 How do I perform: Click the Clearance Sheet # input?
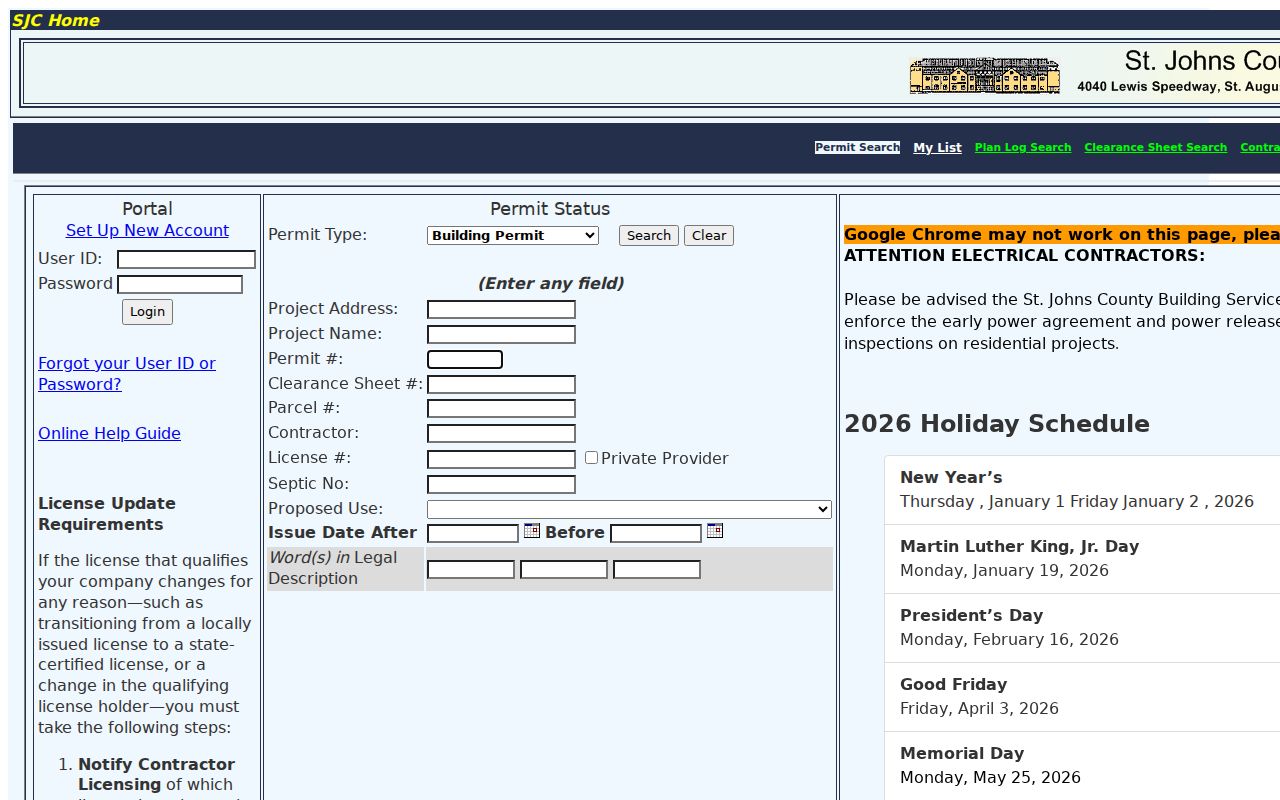(501, 384)
